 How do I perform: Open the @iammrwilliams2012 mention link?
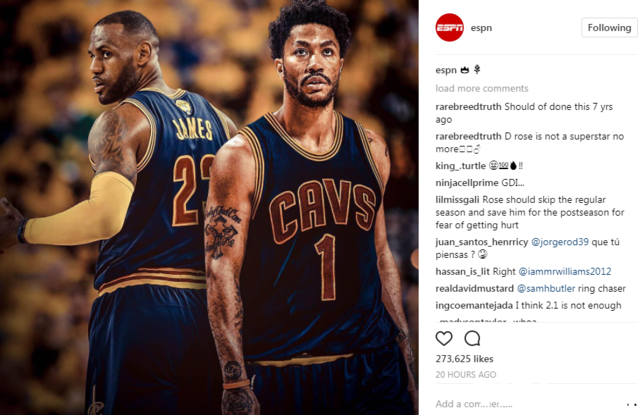tap(564, 271)
